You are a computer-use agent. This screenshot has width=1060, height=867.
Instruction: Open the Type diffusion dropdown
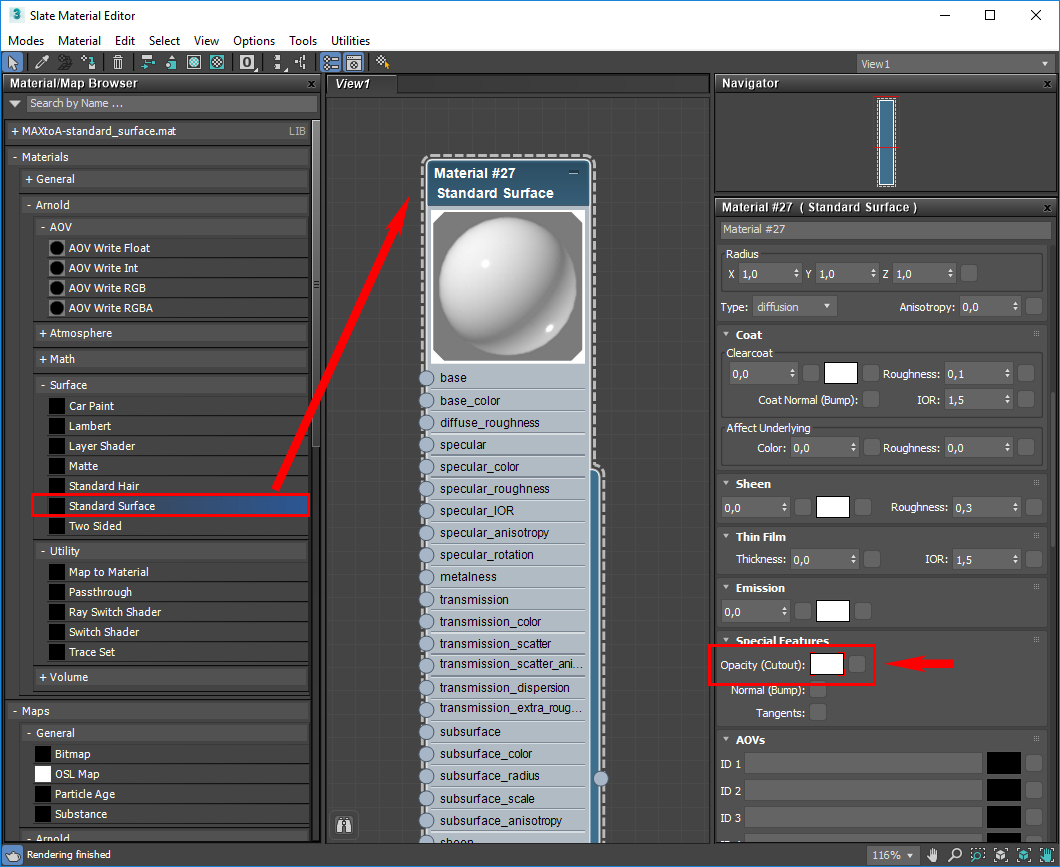click(x=795, y=306)
